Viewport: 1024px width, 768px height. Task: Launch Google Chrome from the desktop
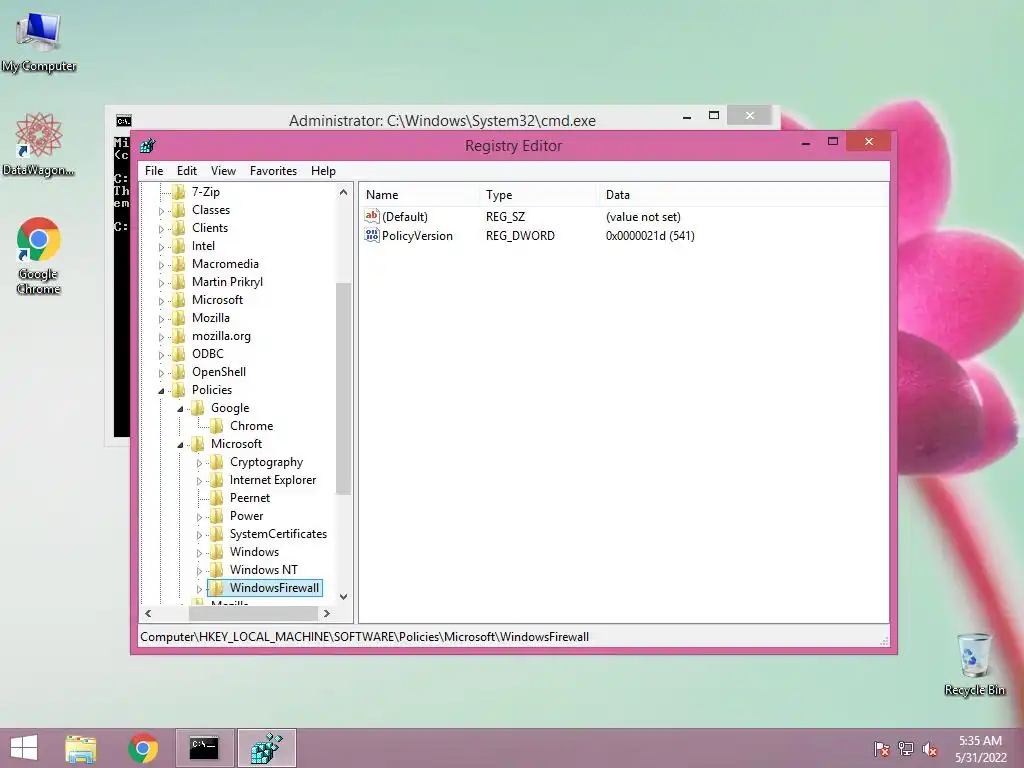point(39,255)
